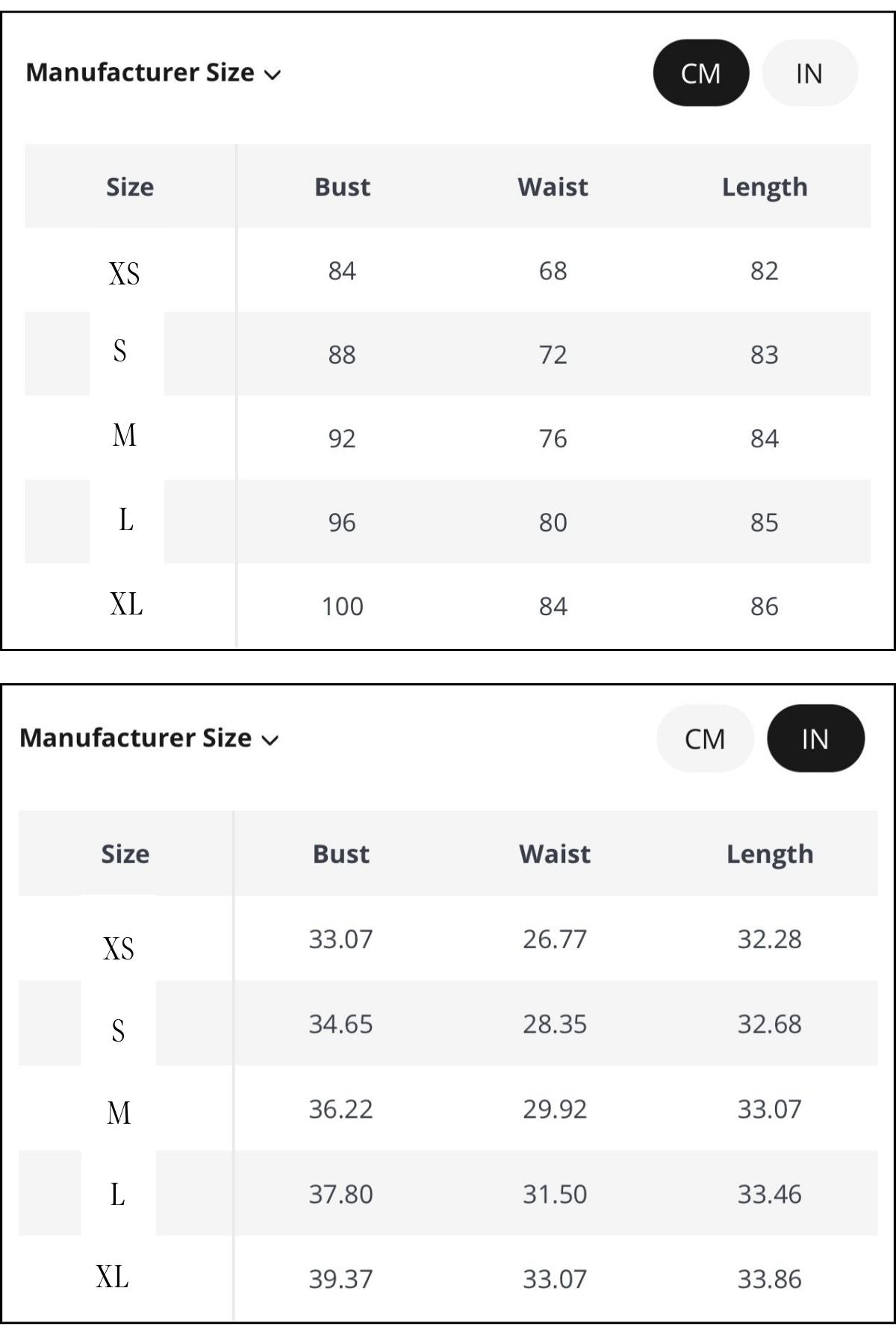The height and width of the screenshot is (1344, 896).
Task: Select XS row in centimeter table
Action: [x=124, y=273]
